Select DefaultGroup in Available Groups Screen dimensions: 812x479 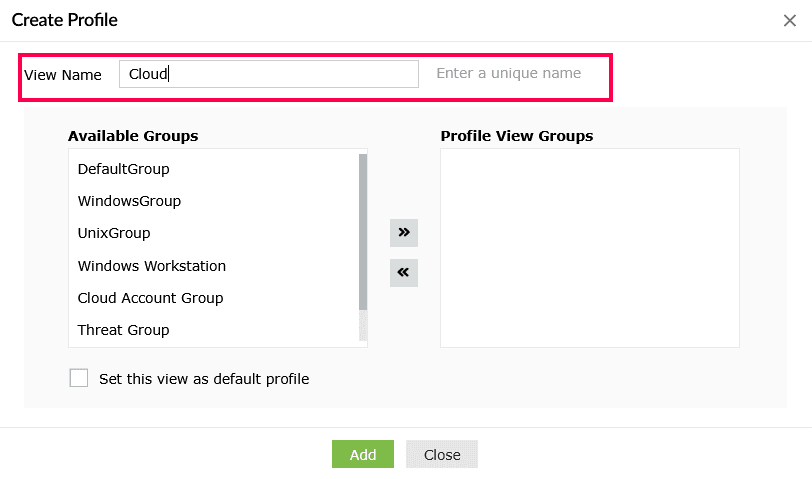[124, 169]
